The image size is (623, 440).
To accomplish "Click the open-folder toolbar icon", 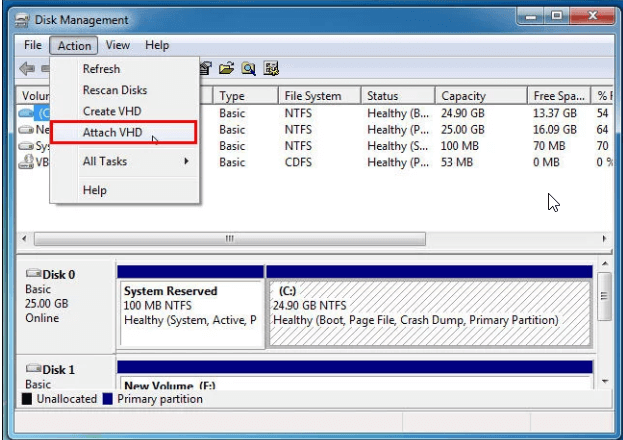I will 226,69.
